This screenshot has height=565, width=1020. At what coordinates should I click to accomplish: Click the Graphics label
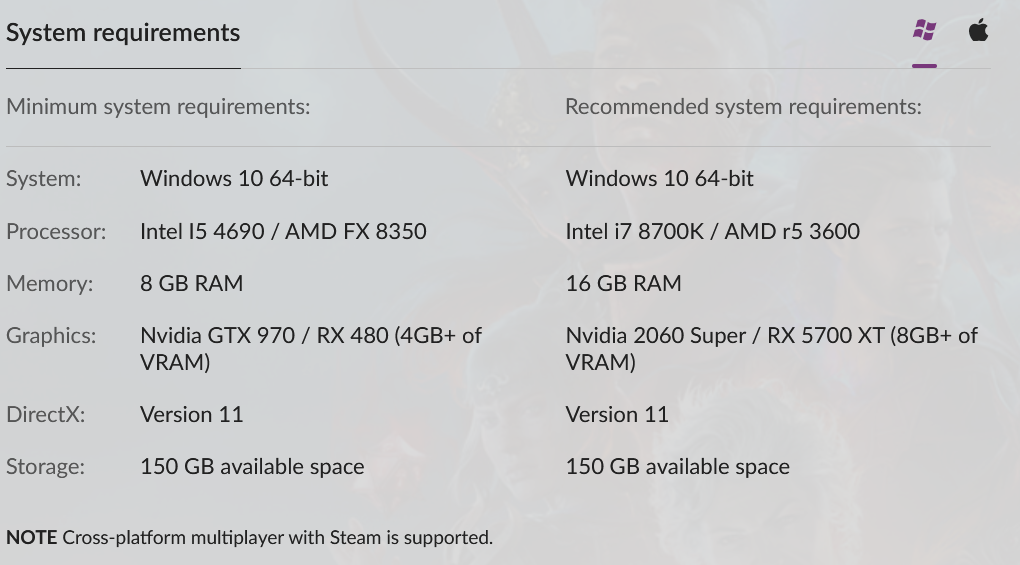pos(51,335)
